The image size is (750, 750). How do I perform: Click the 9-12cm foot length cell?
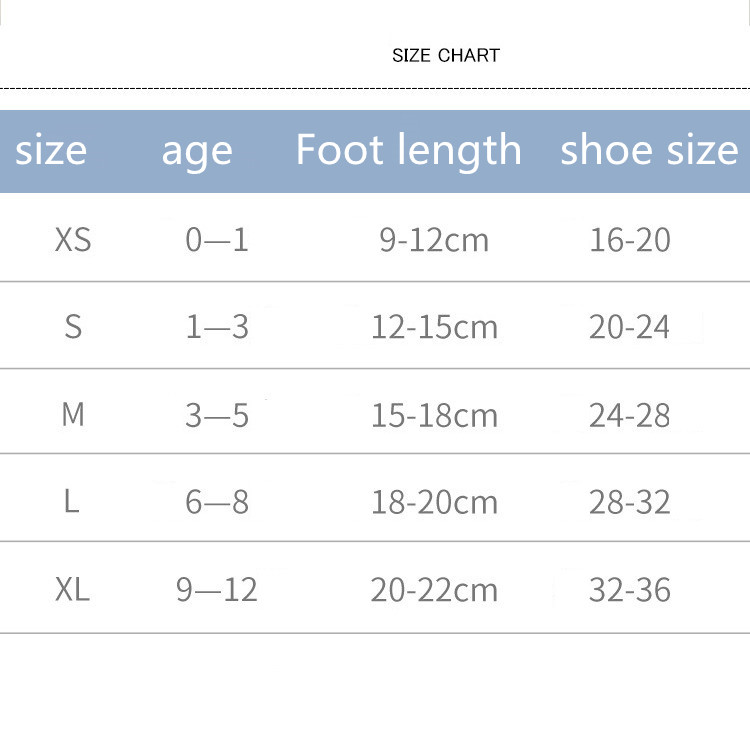coord(434,240)
